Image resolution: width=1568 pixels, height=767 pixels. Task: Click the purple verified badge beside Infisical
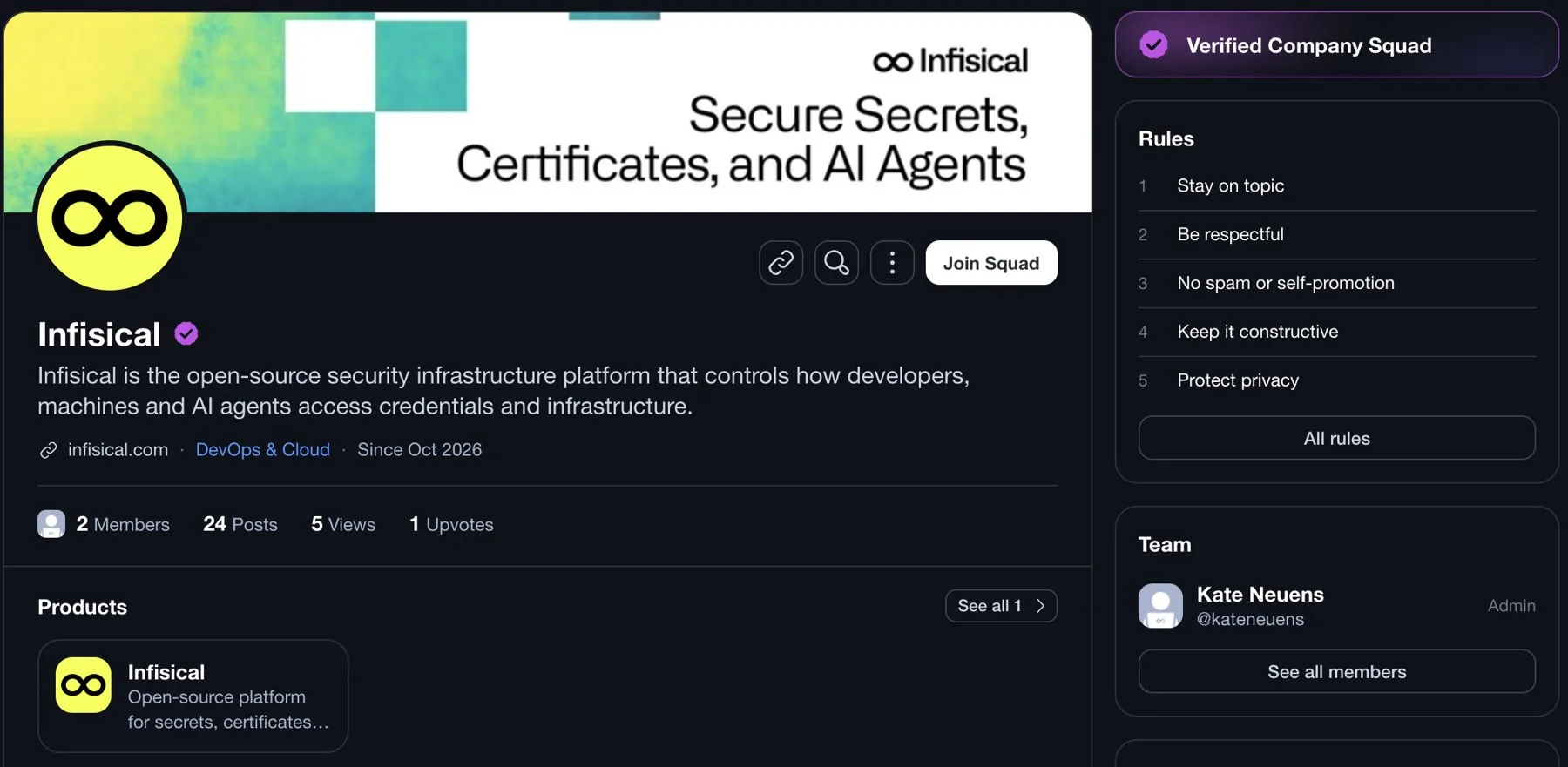tap(186, 334)
